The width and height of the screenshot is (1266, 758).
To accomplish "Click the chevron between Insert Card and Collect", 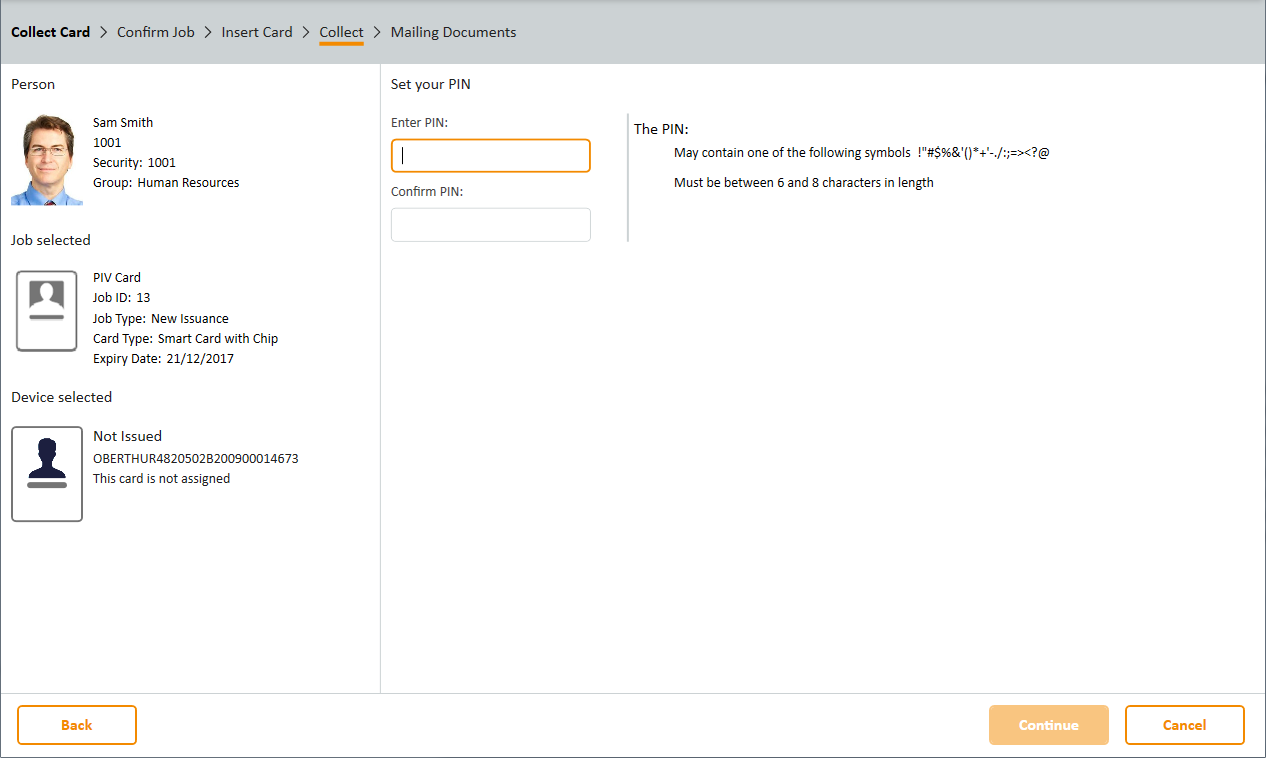I will (306, 32).
